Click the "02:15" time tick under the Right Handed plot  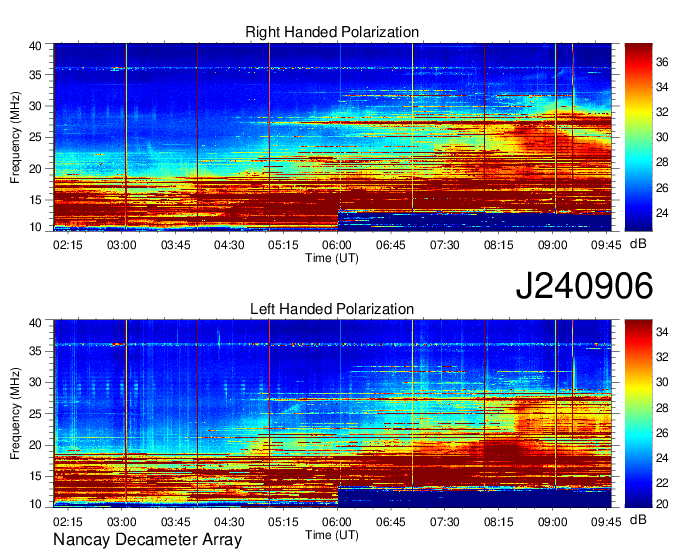tap(68, 245)
